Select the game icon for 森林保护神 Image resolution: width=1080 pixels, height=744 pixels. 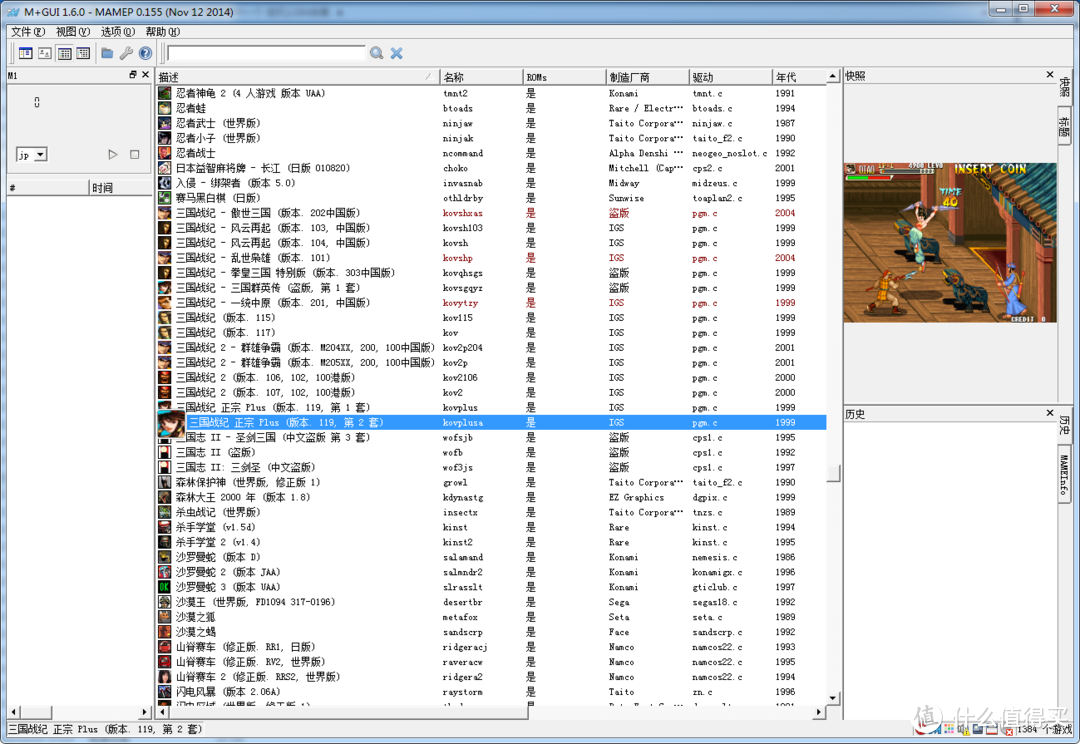coord(165,482)
